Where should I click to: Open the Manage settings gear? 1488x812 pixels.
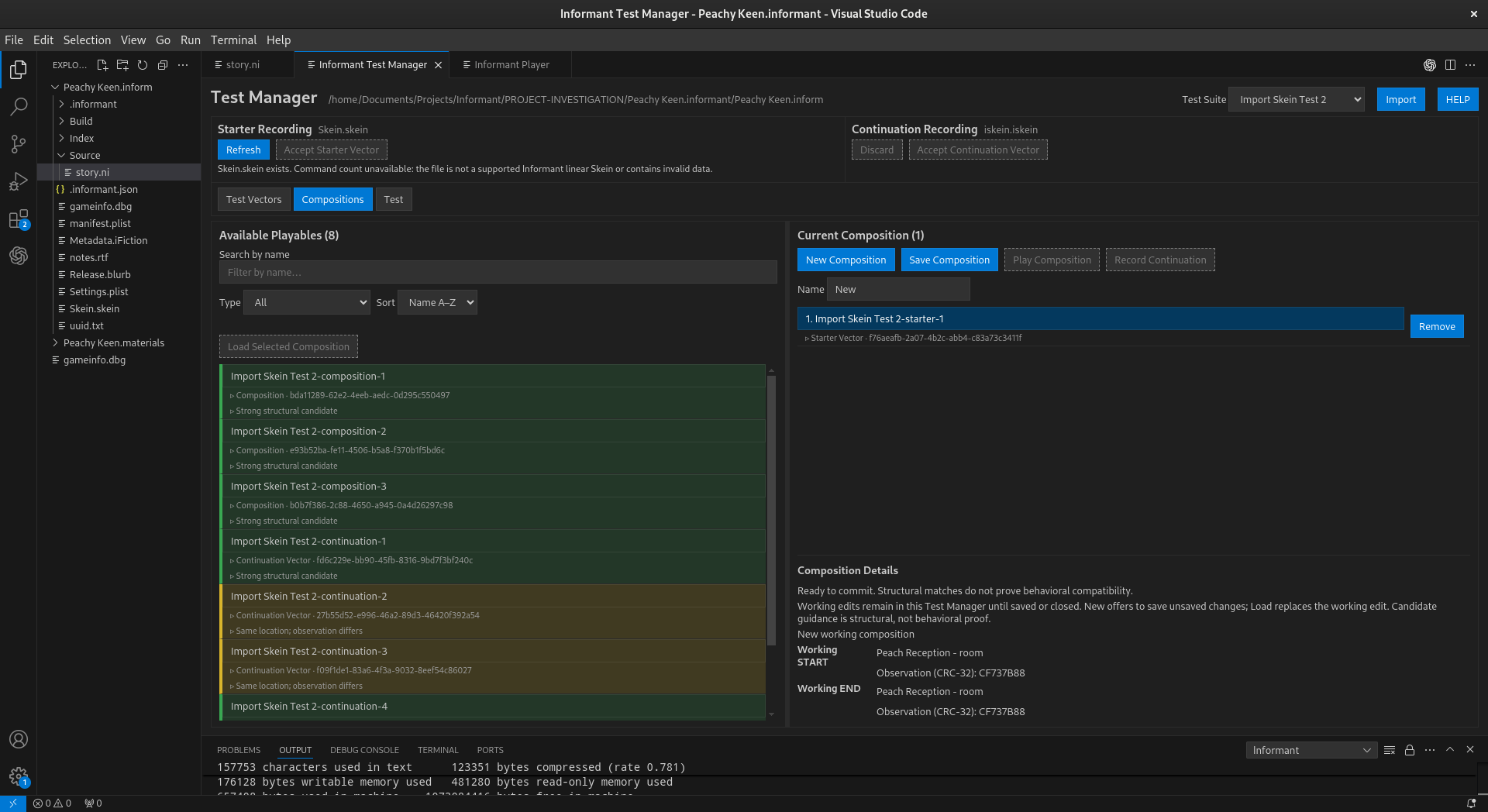(x=19, y=776)
